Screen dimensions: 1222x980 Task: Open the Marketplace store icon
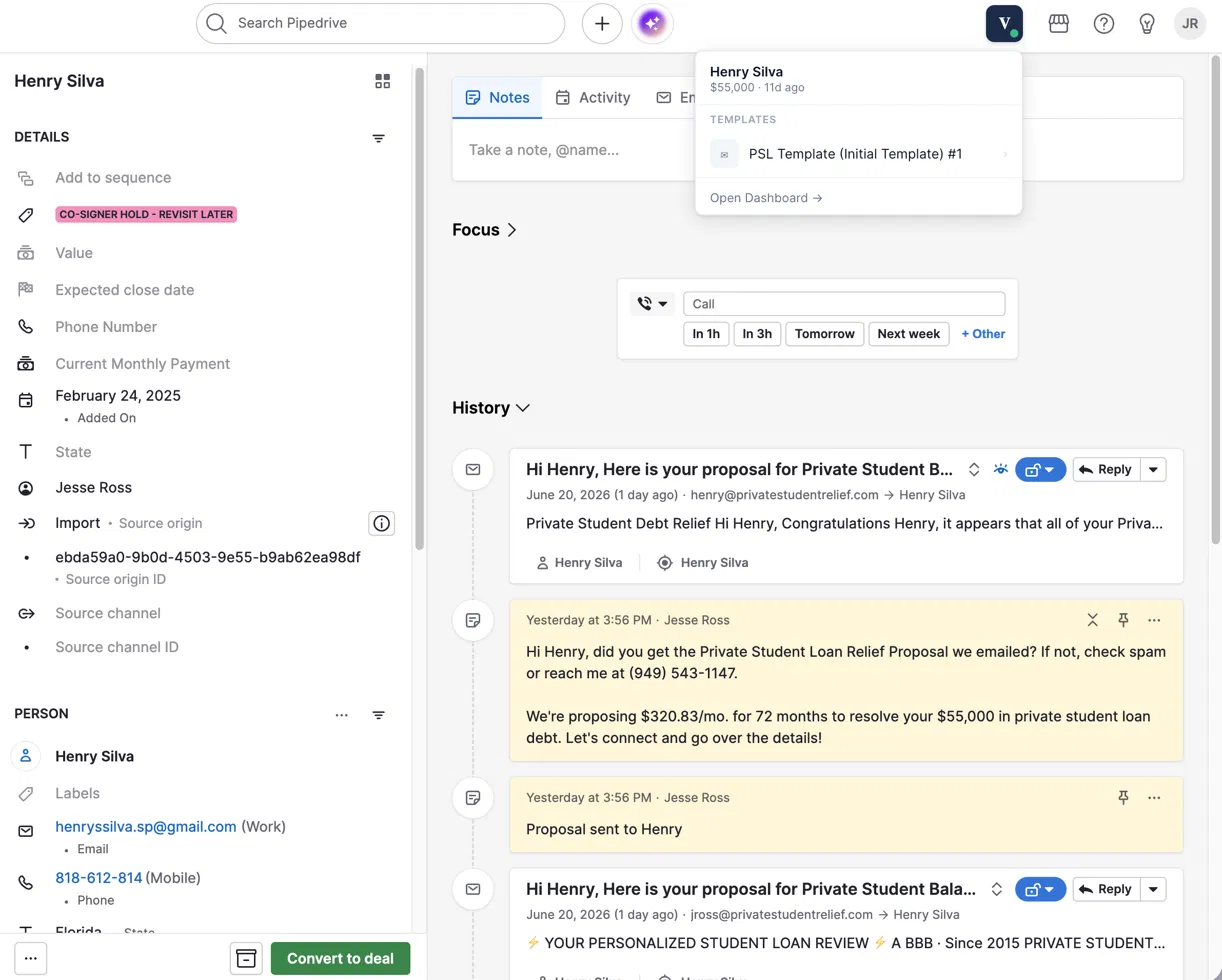point(1058,24)
